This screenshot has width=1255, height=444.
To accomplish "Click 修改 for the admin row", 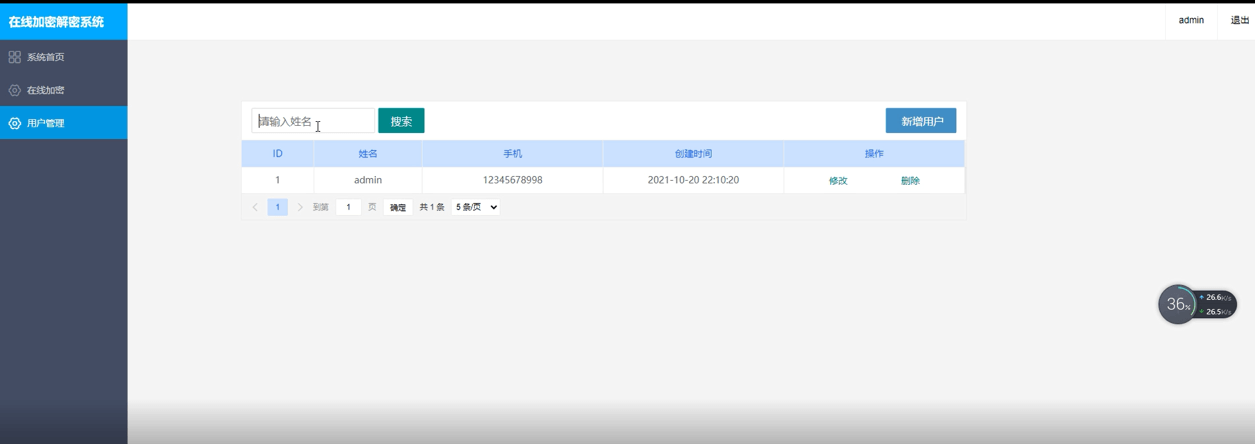I will click(838, 181).
